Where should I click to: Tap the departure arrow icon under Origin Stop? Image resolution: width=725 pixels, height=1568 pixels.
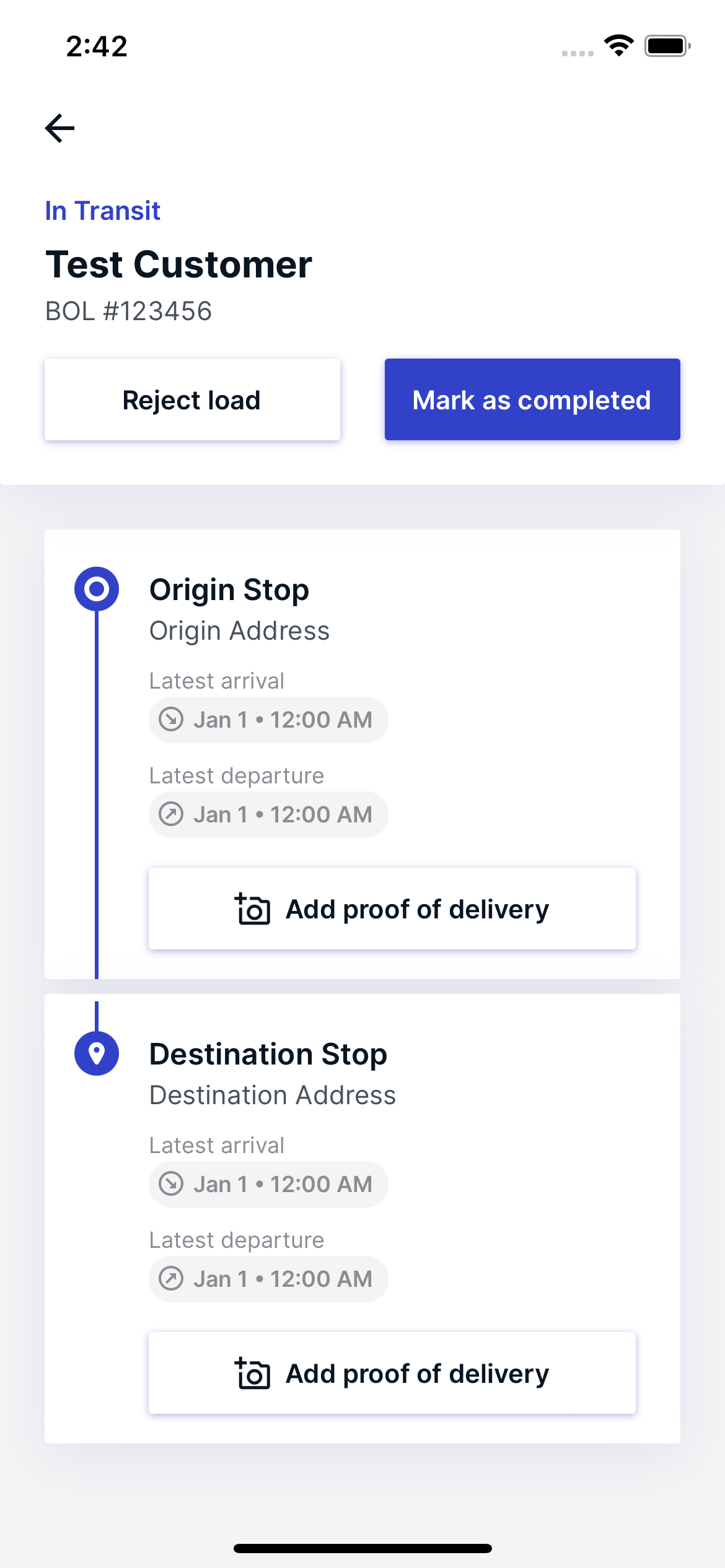point(172,814)
